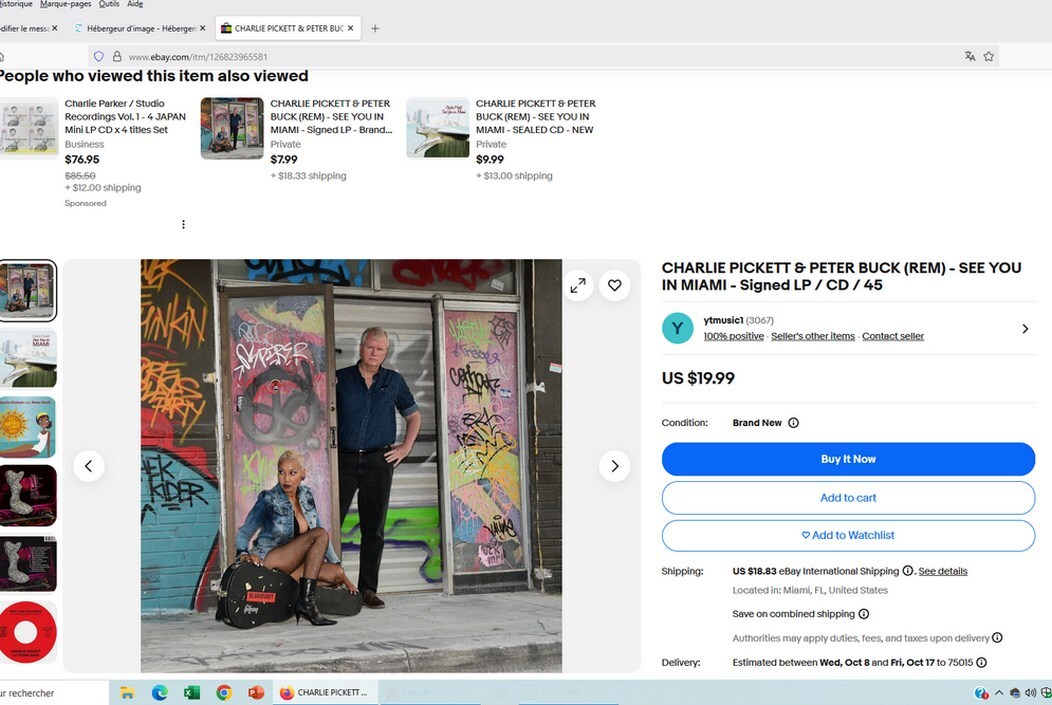Open Microsoft Edge from the taskbar
Image resolution: width=1052 pixels, height=705 pixels.
click(x=160, y=691)
